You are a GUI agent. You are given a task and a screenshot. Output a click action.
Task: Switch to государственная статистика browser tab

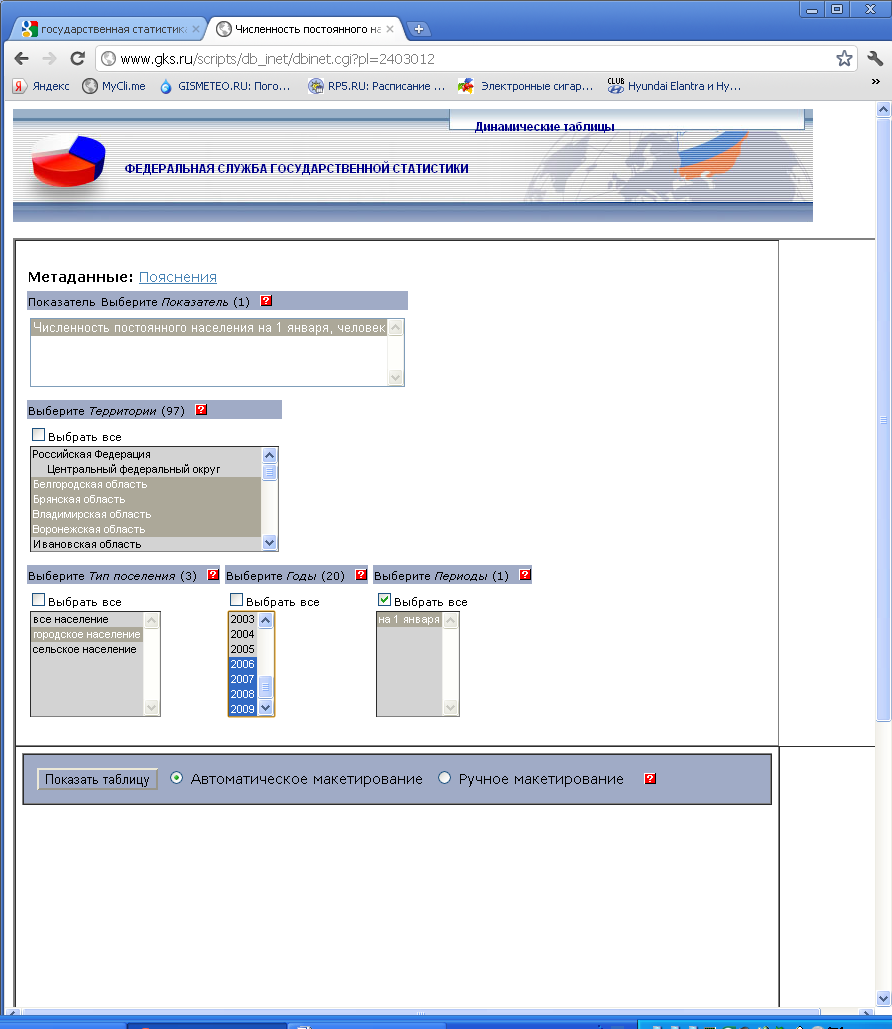tap(109, 29)
